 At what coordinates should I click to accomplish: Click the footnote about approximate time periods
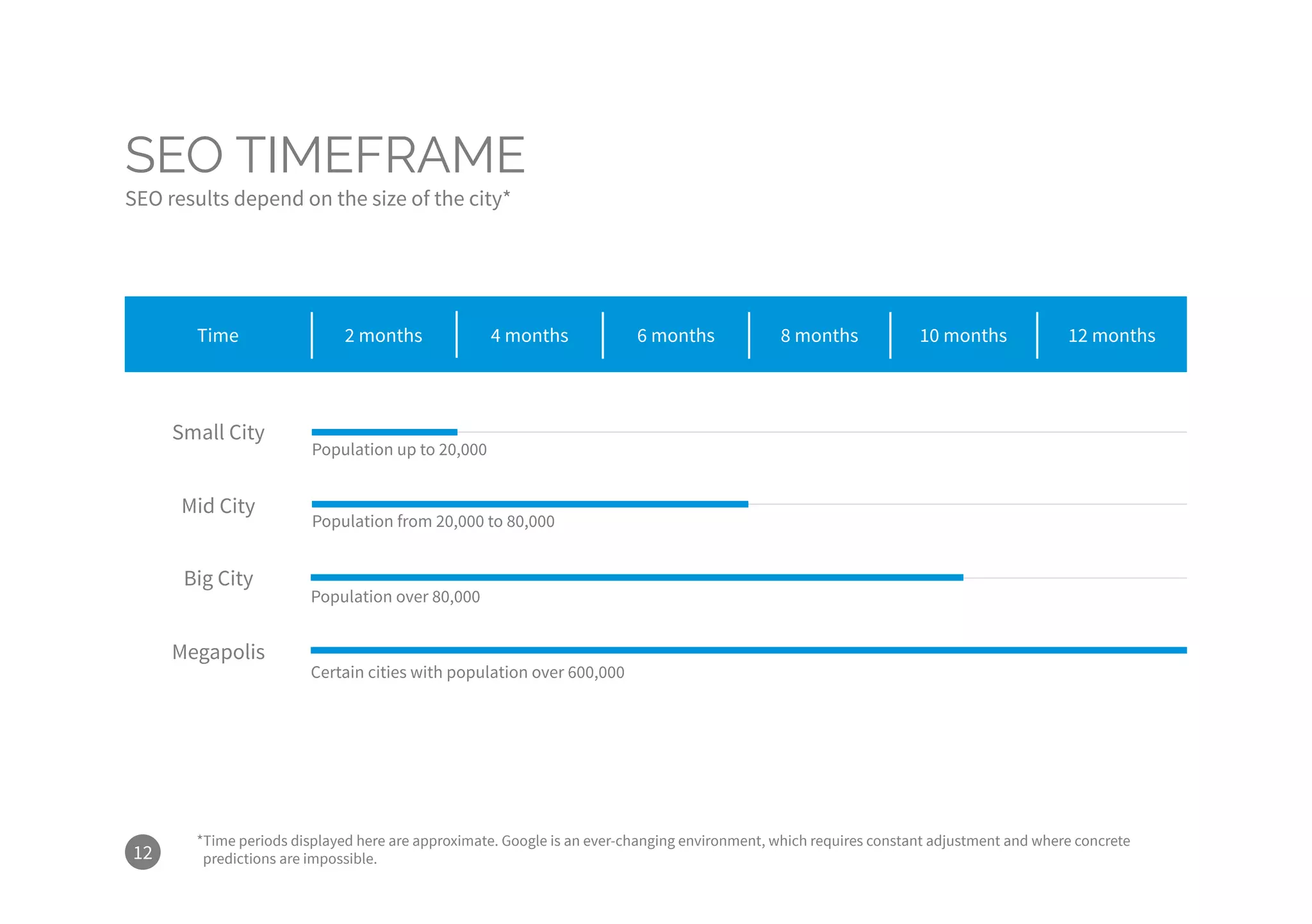663,850
